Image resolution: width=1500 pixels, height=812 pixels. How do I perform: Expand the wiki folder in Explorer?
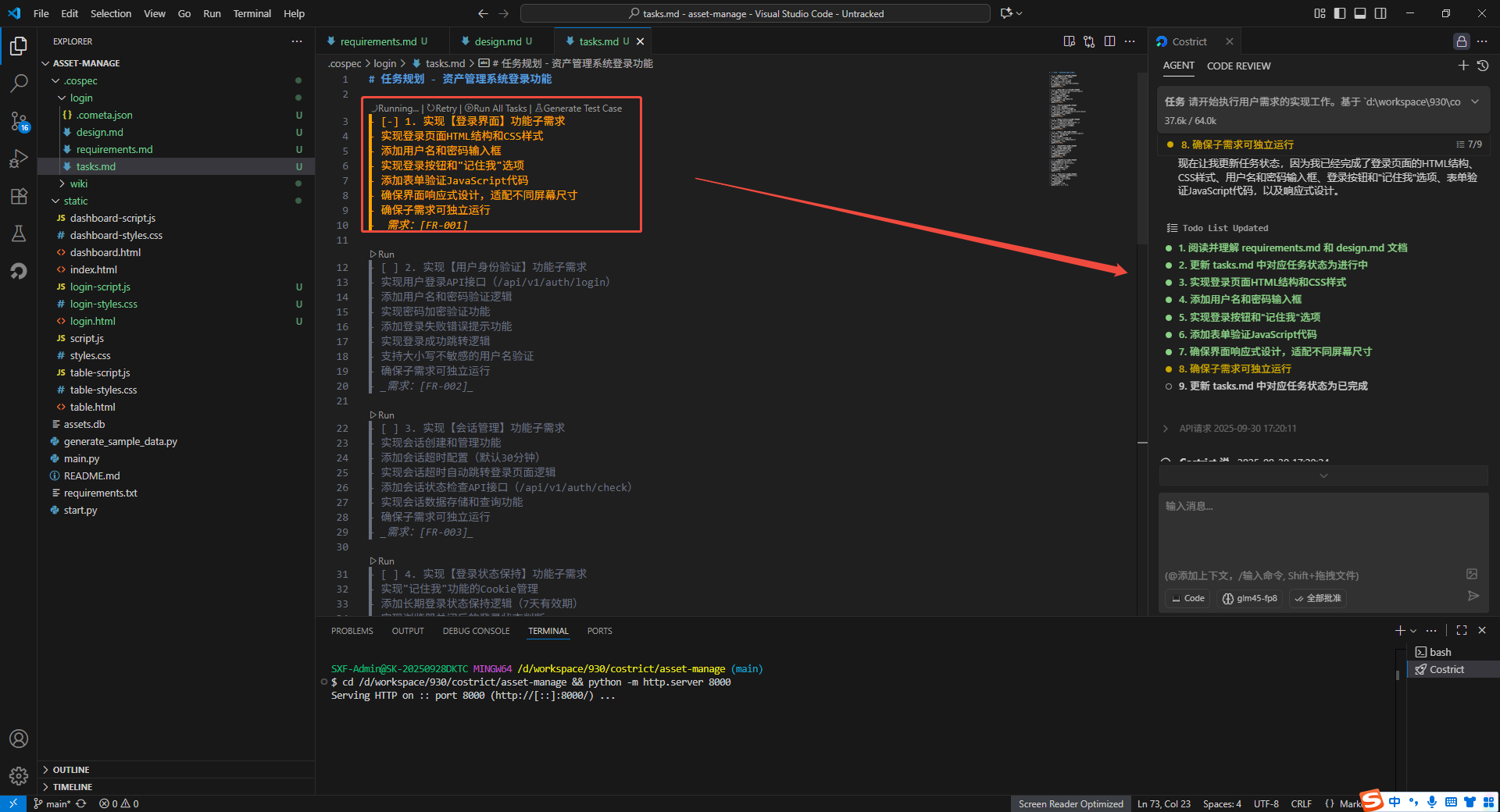[78, 183]
